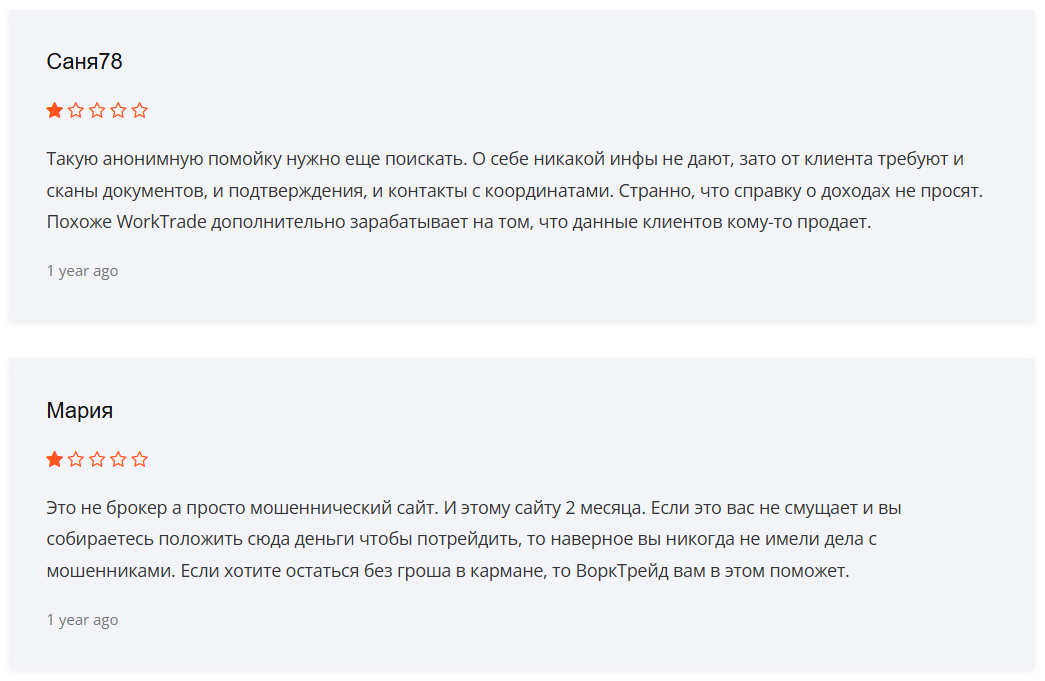Click the second star in Саня78's rating
1045x681 pixels.
(76, 110)
